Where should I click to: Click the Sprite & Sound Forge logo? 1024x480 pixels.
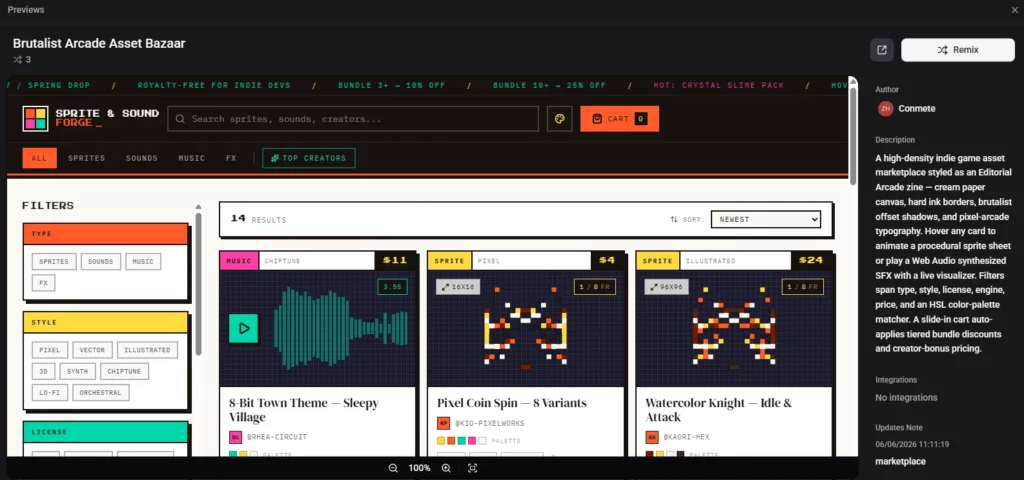90,119
